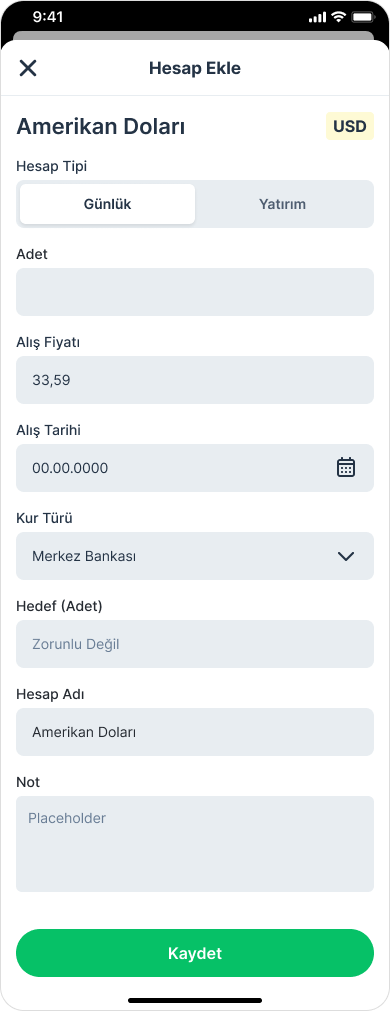Open the calendar date picker icon
This screenshot has height=1011, width=390.
coord(346,467)
